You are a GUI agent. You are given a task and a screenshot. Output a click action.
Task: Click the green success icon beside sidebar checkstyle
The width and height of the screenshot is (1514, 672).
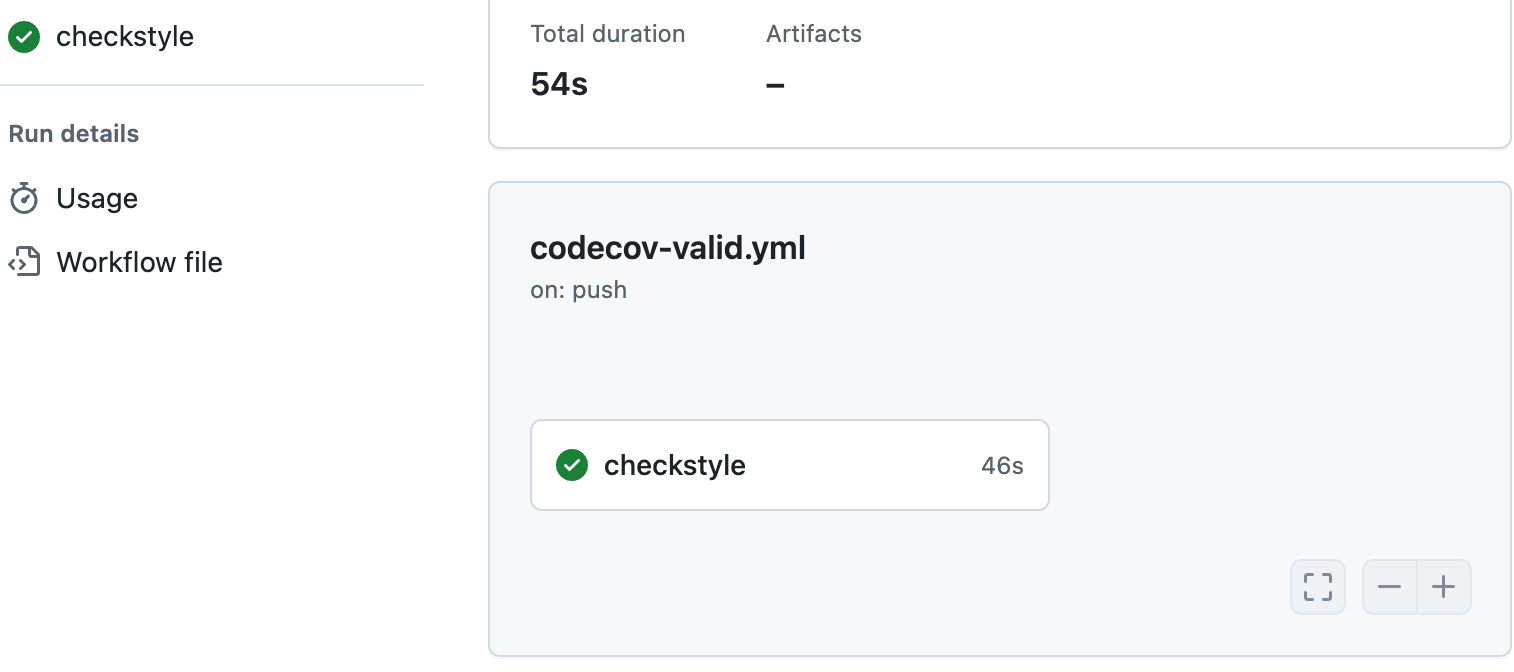24,37
